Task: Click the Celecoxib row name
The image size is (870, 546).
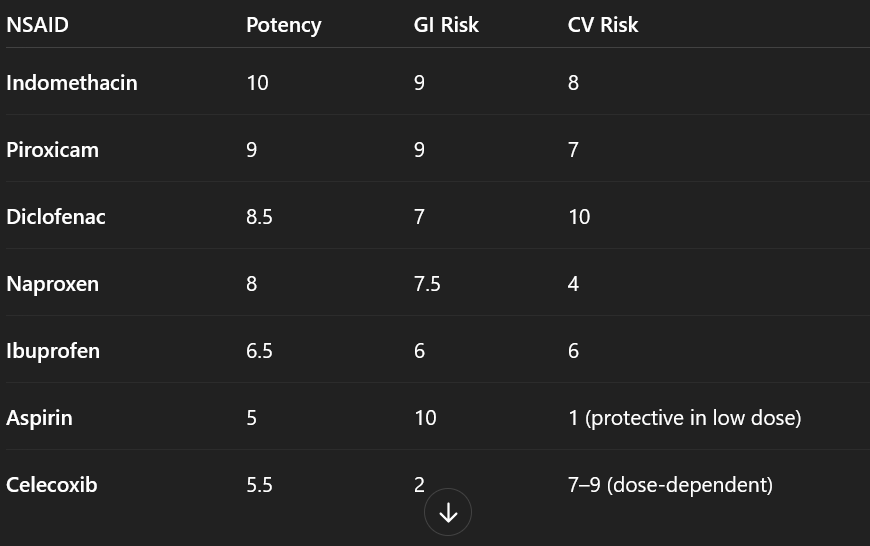Action: (52, 485)
